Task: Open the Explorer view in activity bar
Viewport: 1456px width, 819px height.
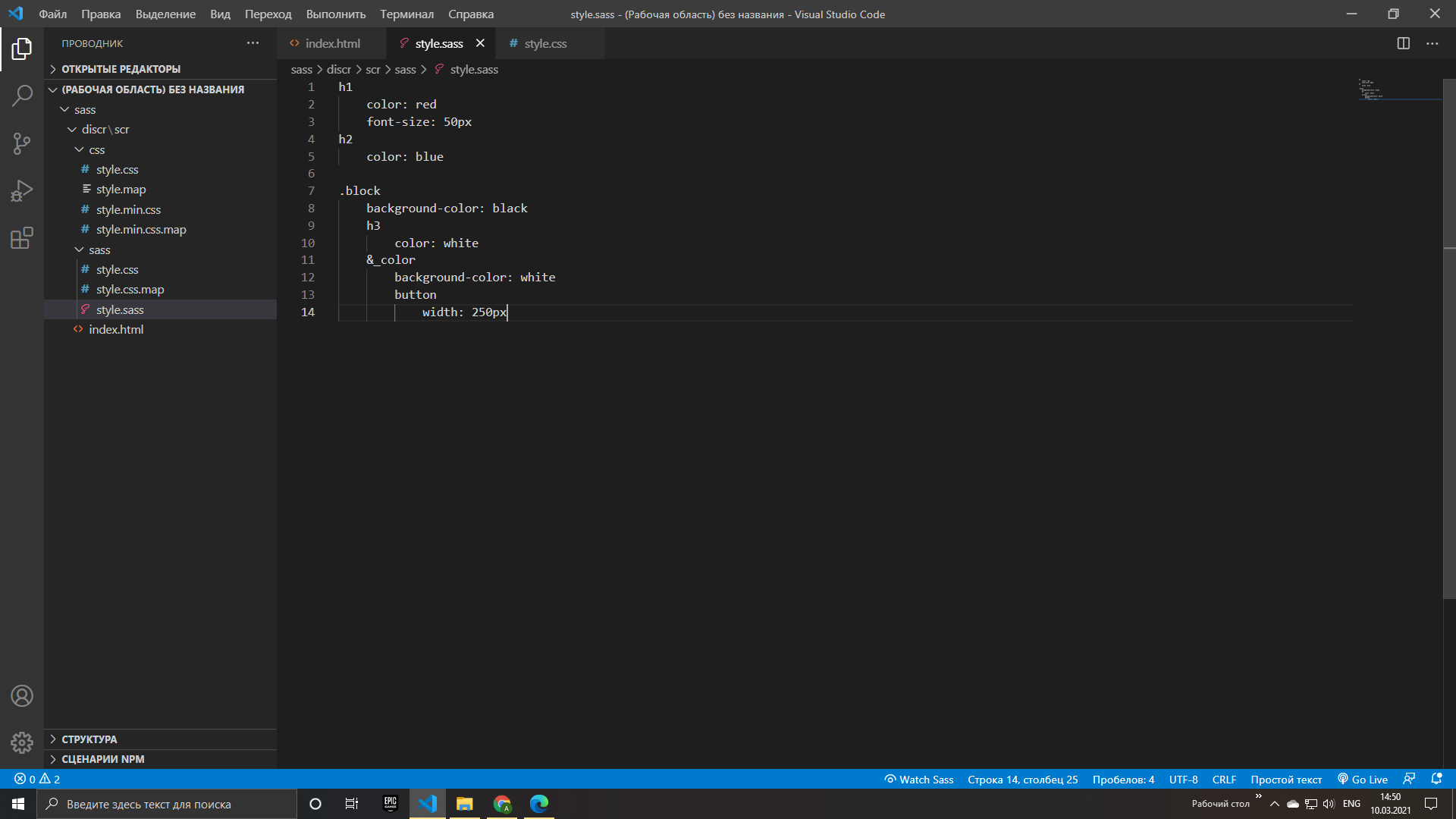Action: click(22, 49)
